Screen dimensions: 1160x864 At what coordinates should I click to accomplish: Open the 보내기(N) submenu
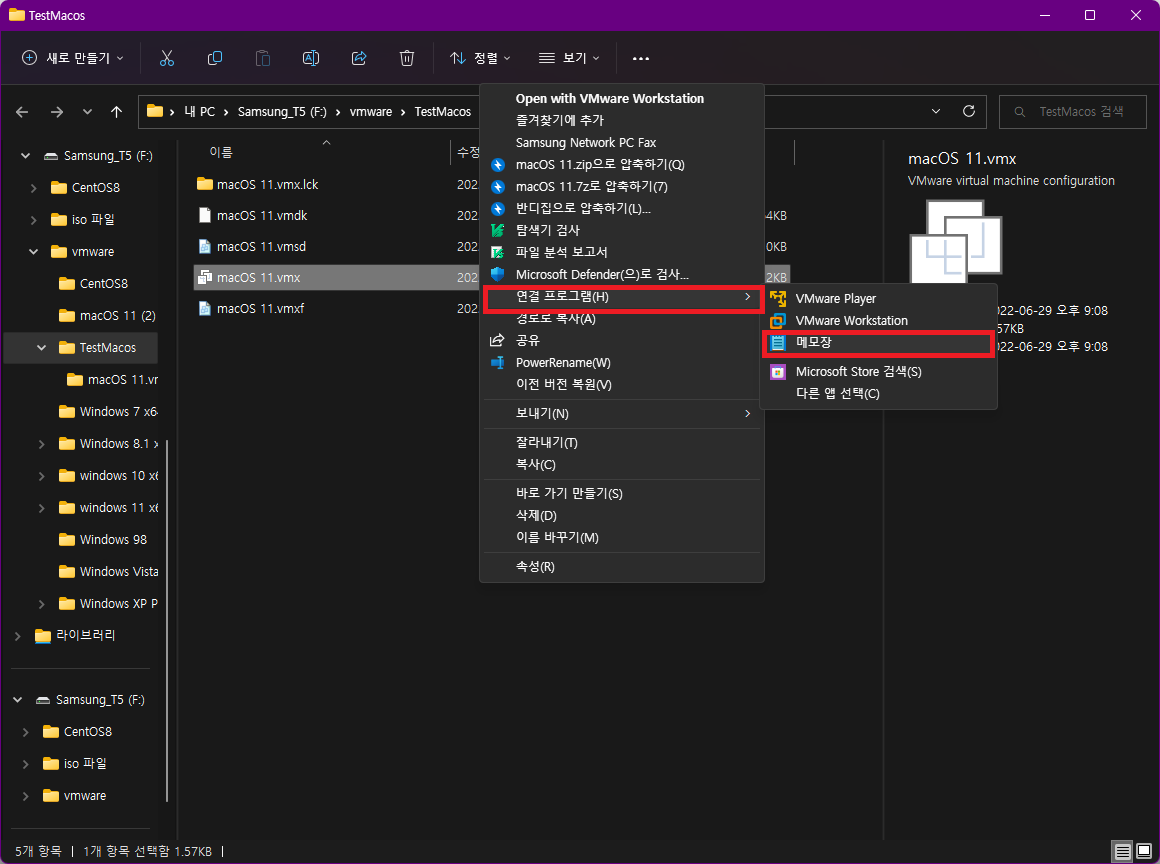[x=621, y=414]
